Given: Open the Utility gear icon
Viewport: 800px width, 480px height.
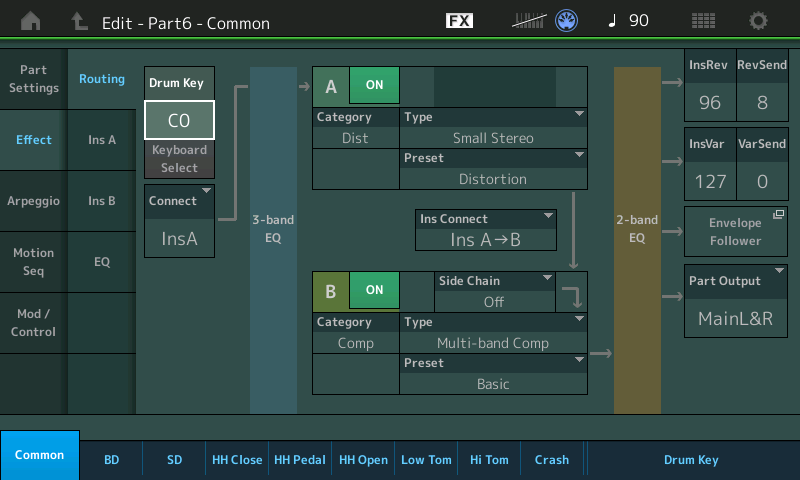Looking at the screenshot, I should coord(759,20).
